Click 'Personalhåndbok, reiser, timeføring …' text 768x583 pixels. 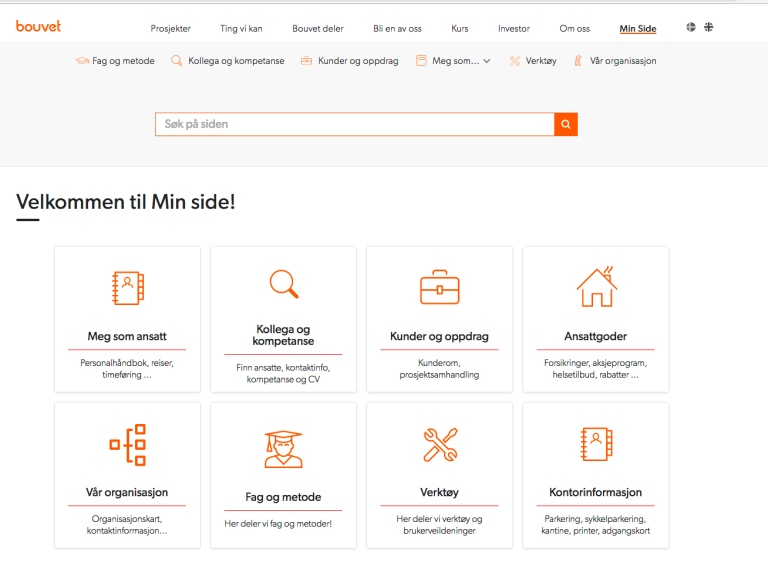[127, 369]
